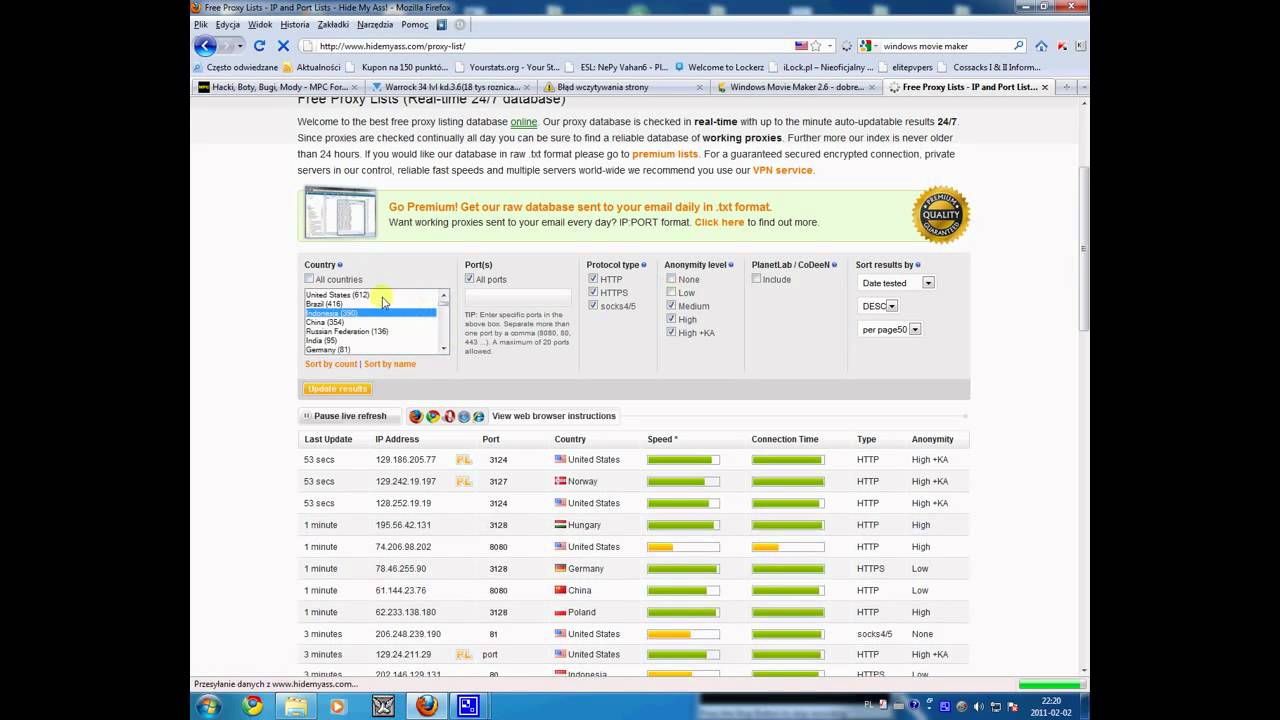Switch to the Firefox taskbar button
Viewport: 1280px width, 720px height.
427,706
